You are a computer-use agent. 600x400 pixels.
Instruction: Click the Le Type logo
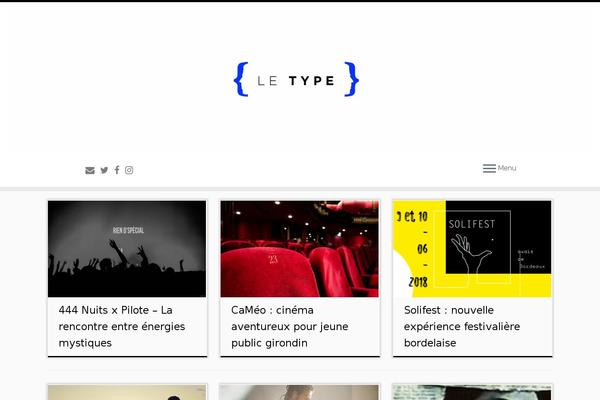[x=296, y=79]
